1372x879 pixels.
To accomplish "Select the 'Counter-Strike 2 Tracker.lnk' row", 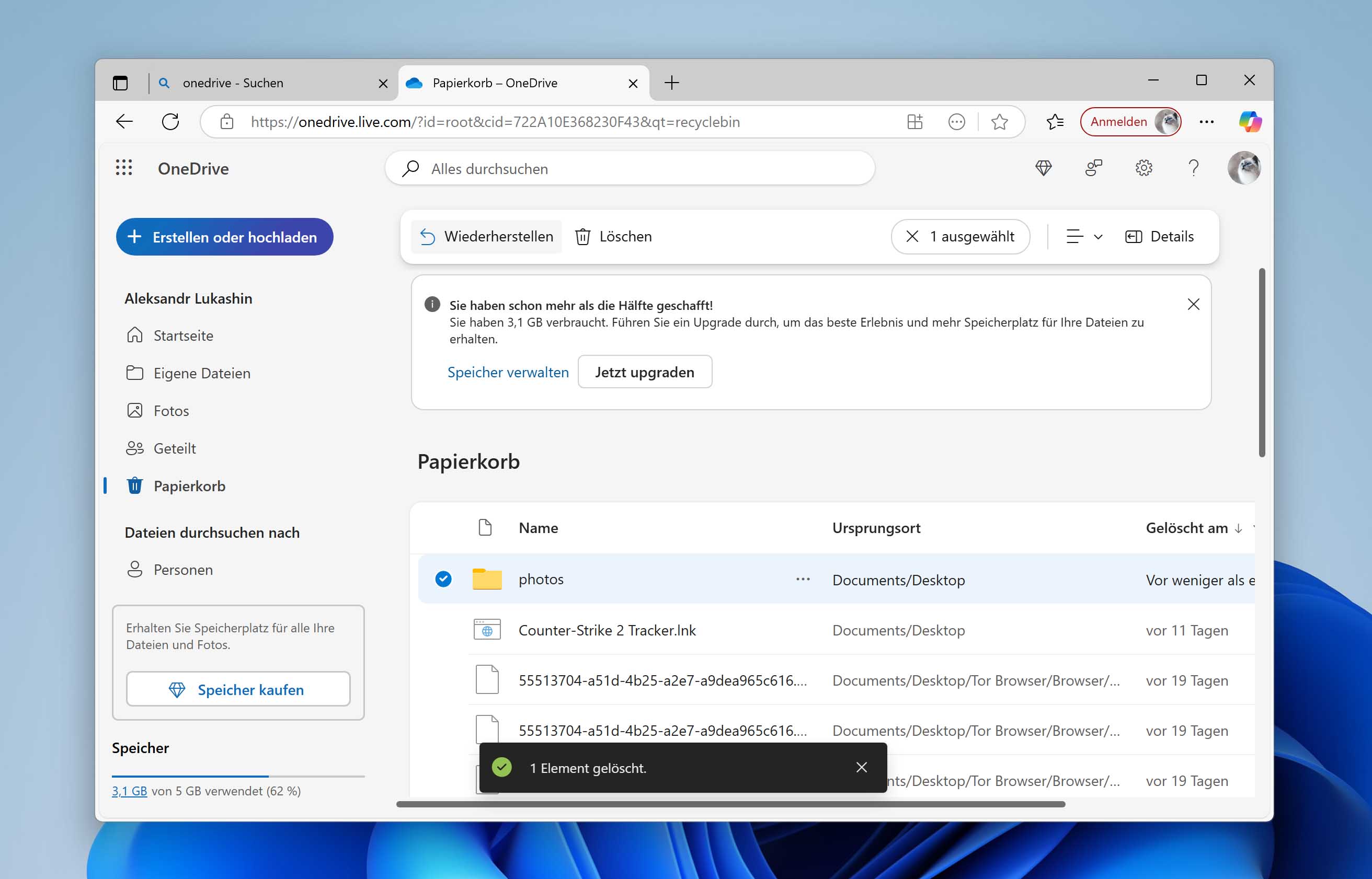I will point(837,630).
